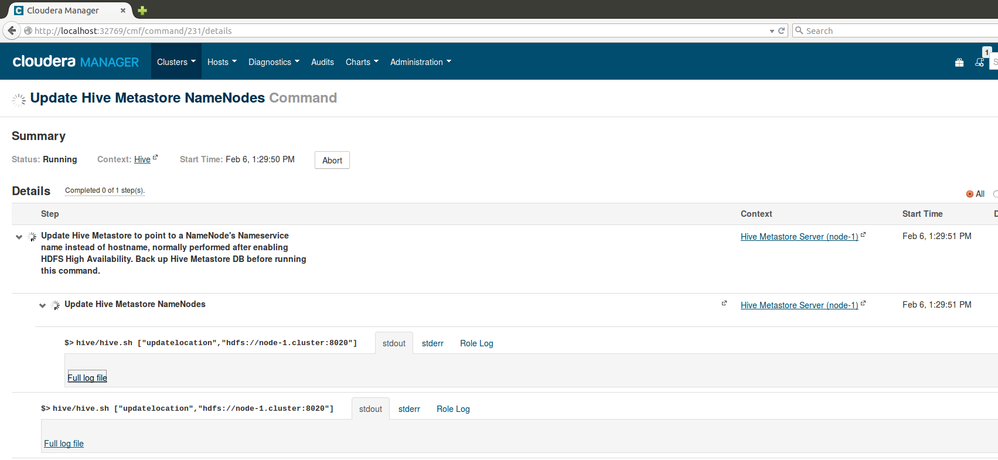
Task: Select the lower stderr tab
Action: point(409,409)
